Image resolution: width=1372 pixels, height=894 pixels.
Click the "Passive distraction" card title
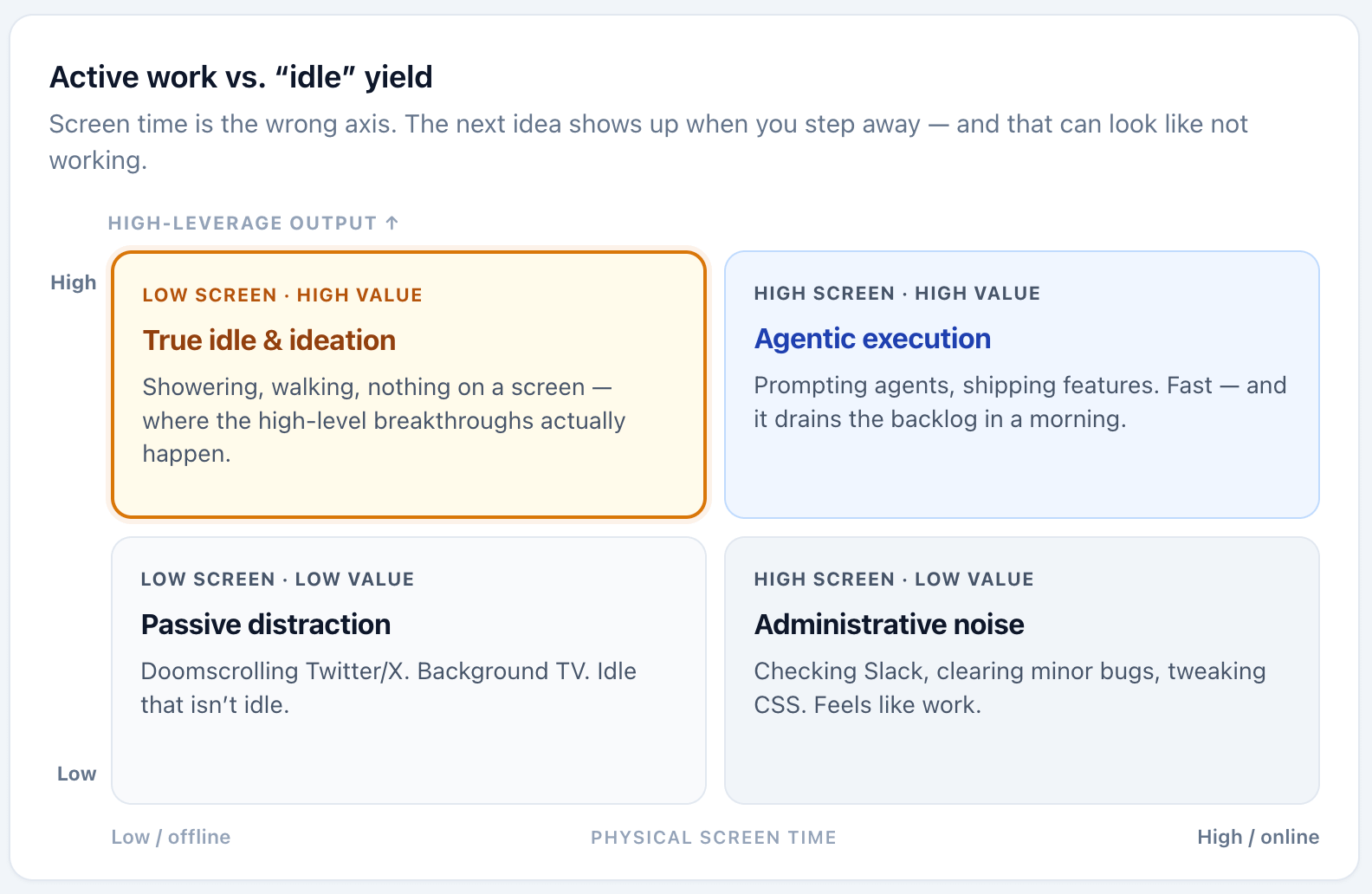coord(265,625)
